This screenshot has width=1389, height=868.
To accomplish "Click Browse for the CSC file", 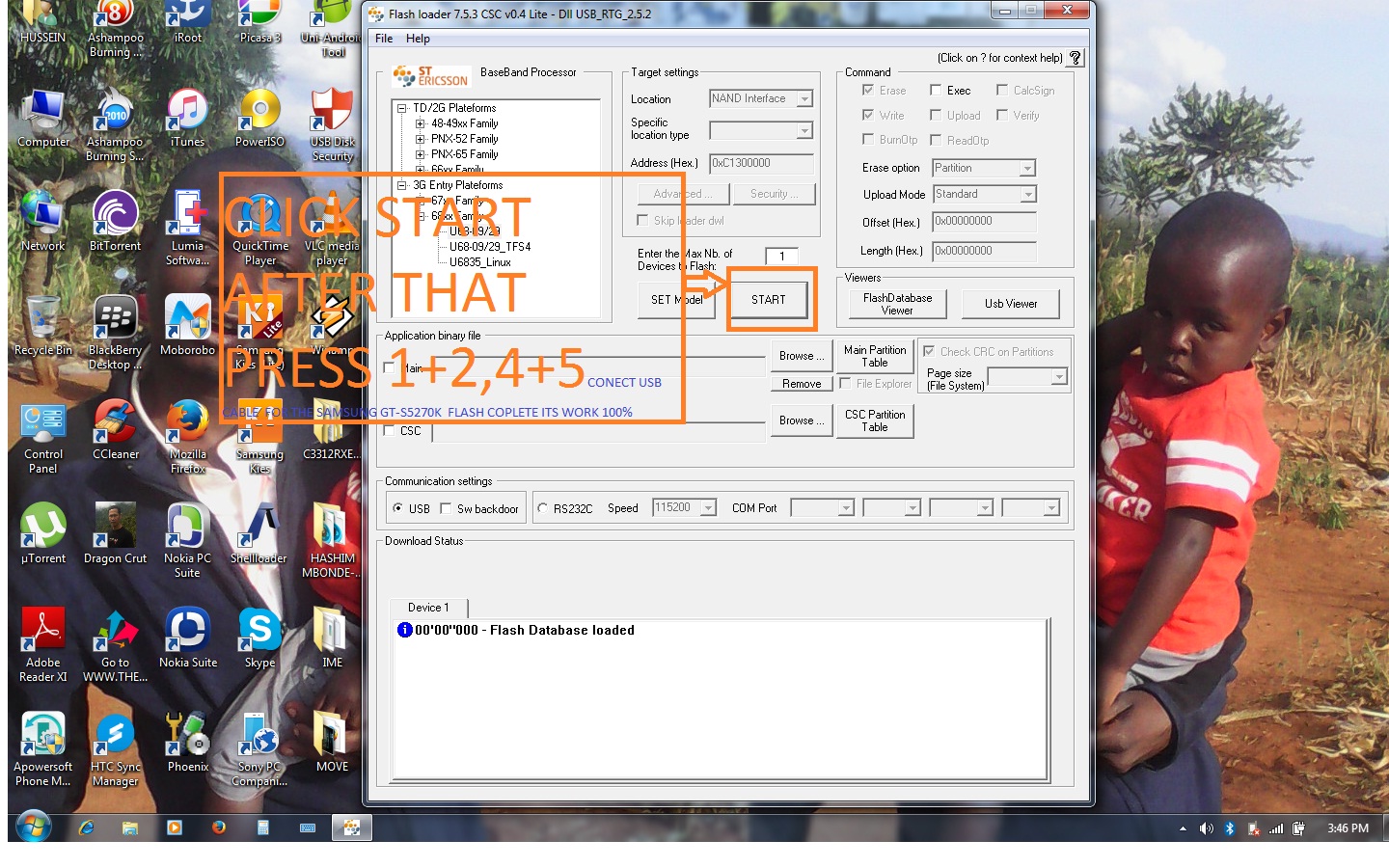I will (802, 420).
